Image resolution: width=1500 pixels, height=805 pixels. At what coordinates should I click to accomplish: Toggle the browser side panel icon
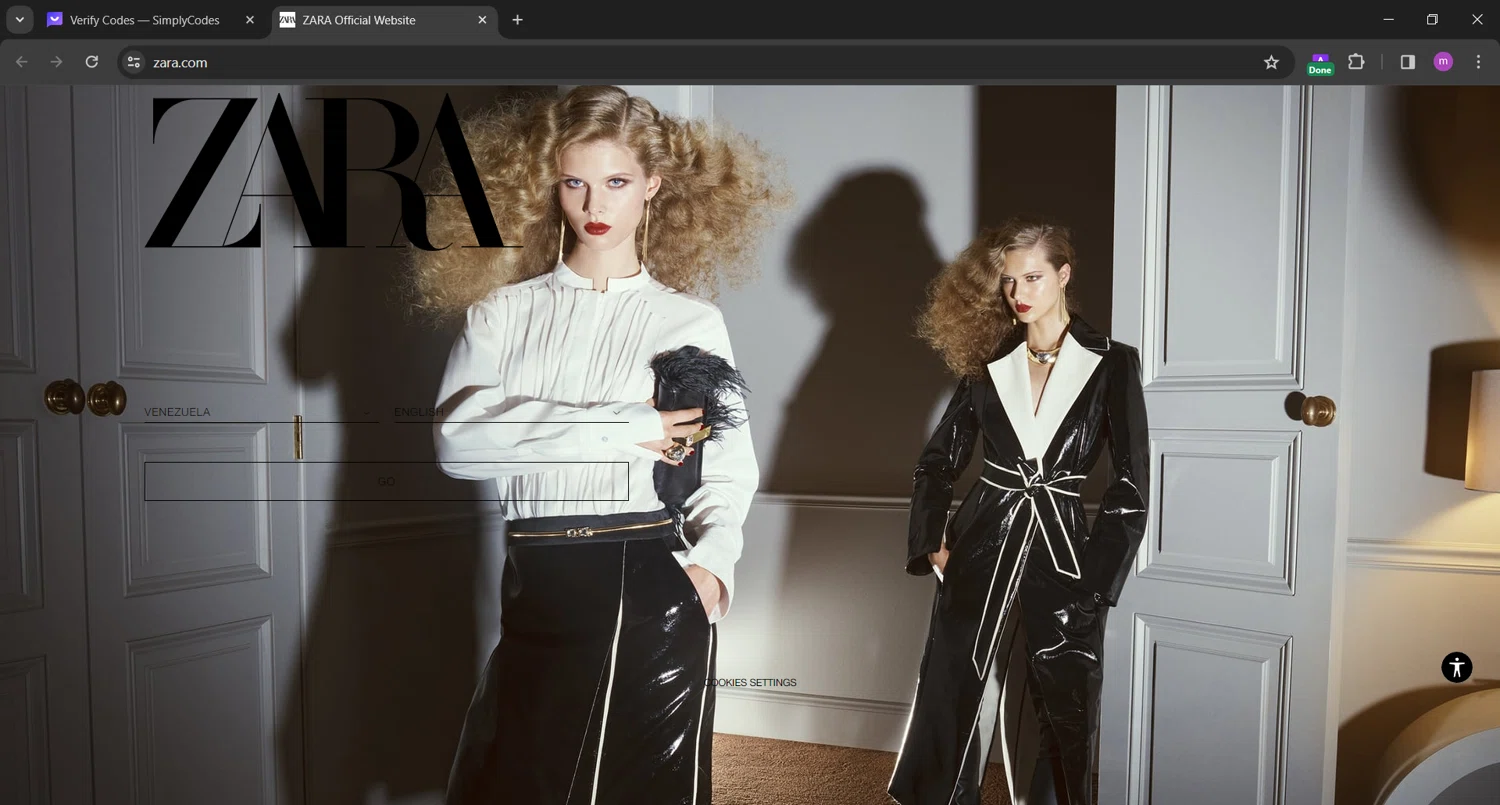point(1407,62)
